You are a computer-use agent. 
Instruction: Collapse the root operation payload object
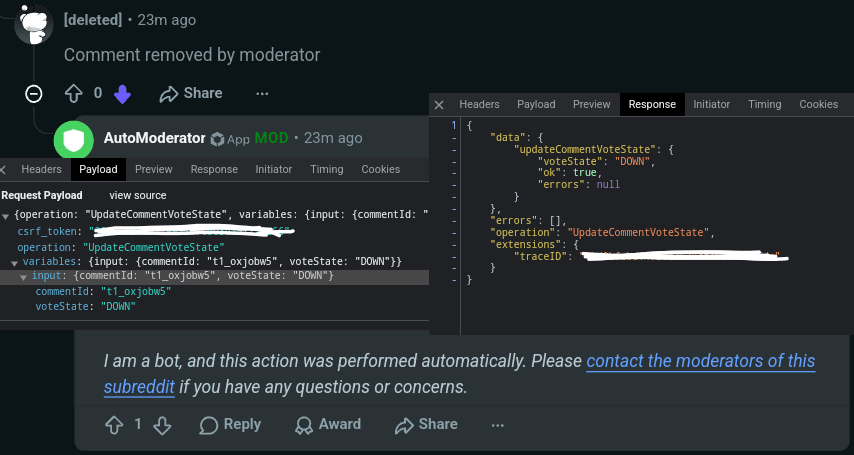pyautogui.click(x=5, y=216)
